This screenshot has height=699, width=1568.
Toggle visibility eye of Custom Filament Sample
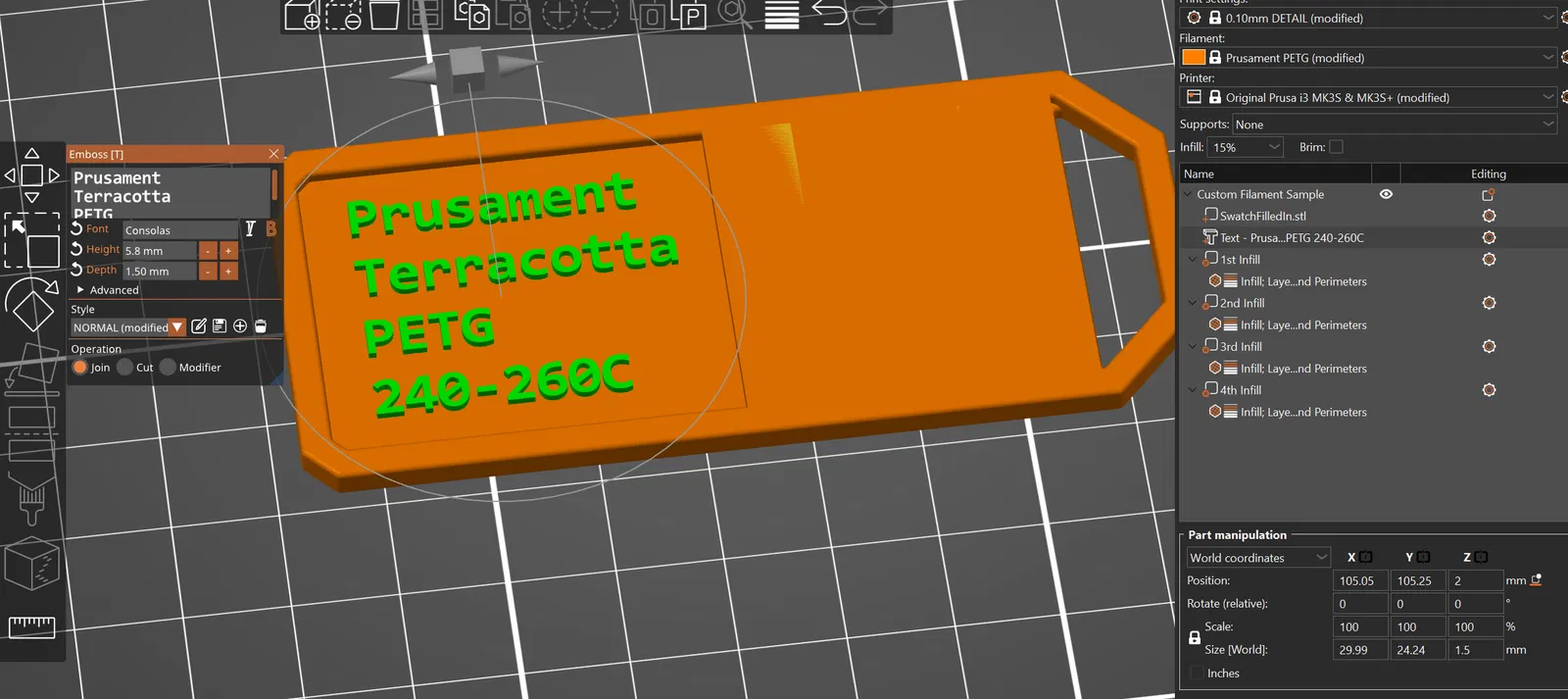[x=1386, y=194]
